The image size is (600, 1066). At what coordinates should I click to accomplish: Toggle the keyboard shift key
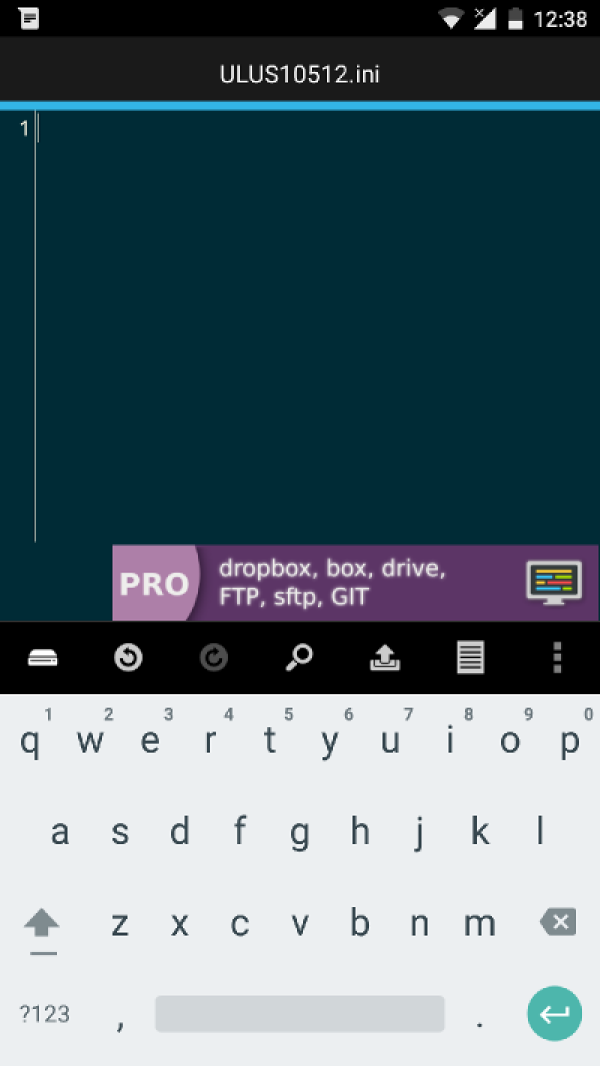click(x=43, y=925)
